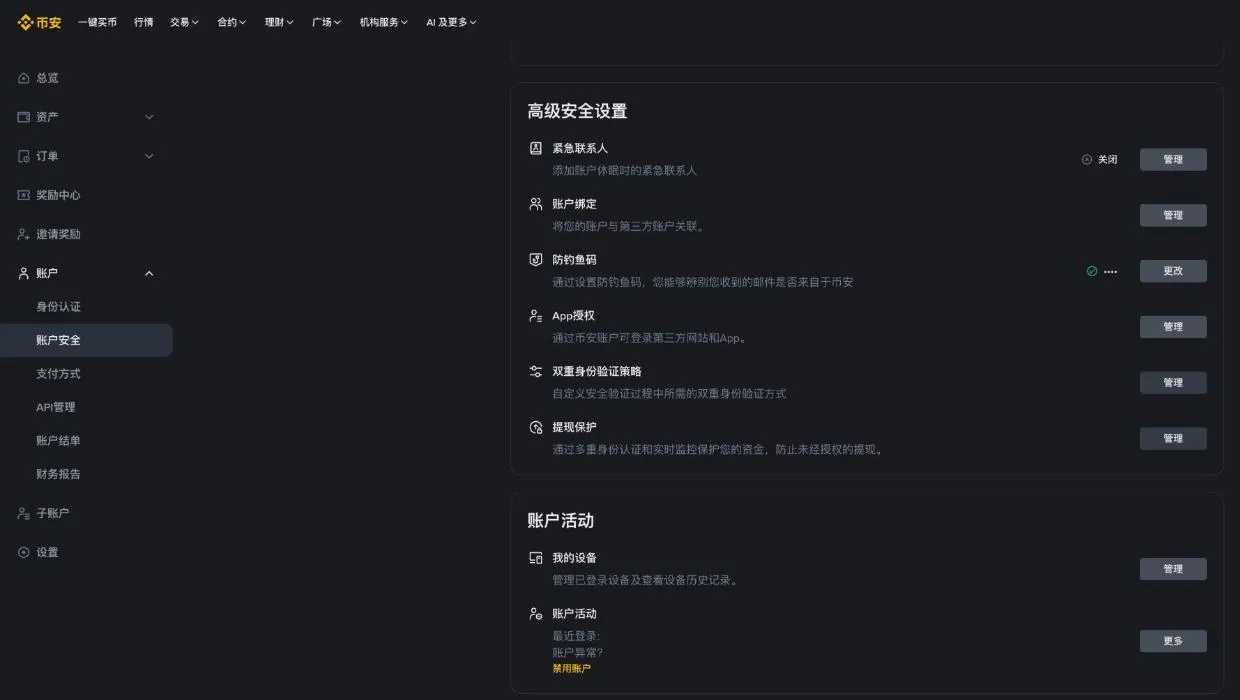Expand the 资产 sidebar chevron
Screen dimensions: 1240x700
tap(149, 117)
